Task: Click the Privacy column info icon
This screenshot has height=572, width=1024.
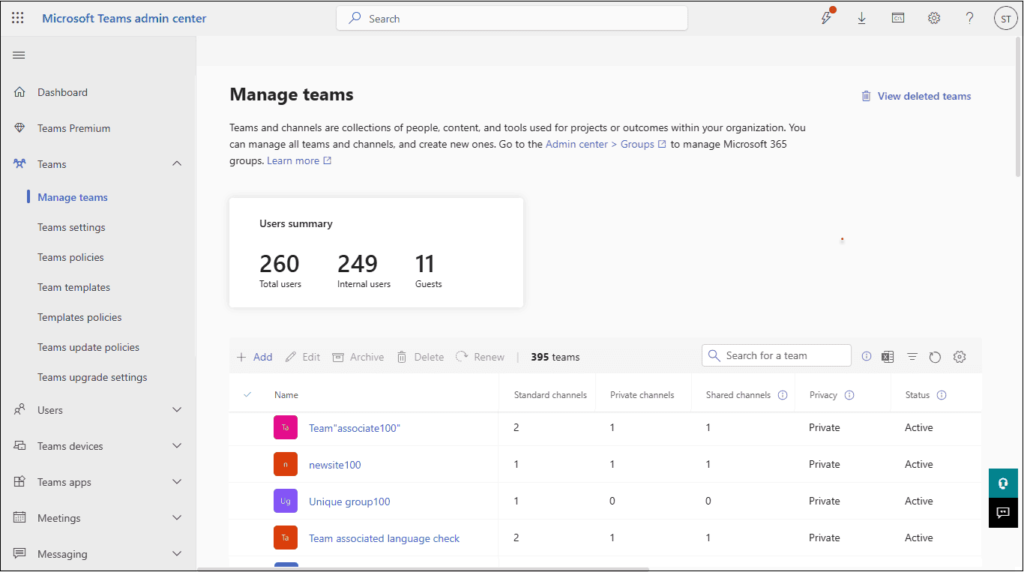Action: coord(849,395)
